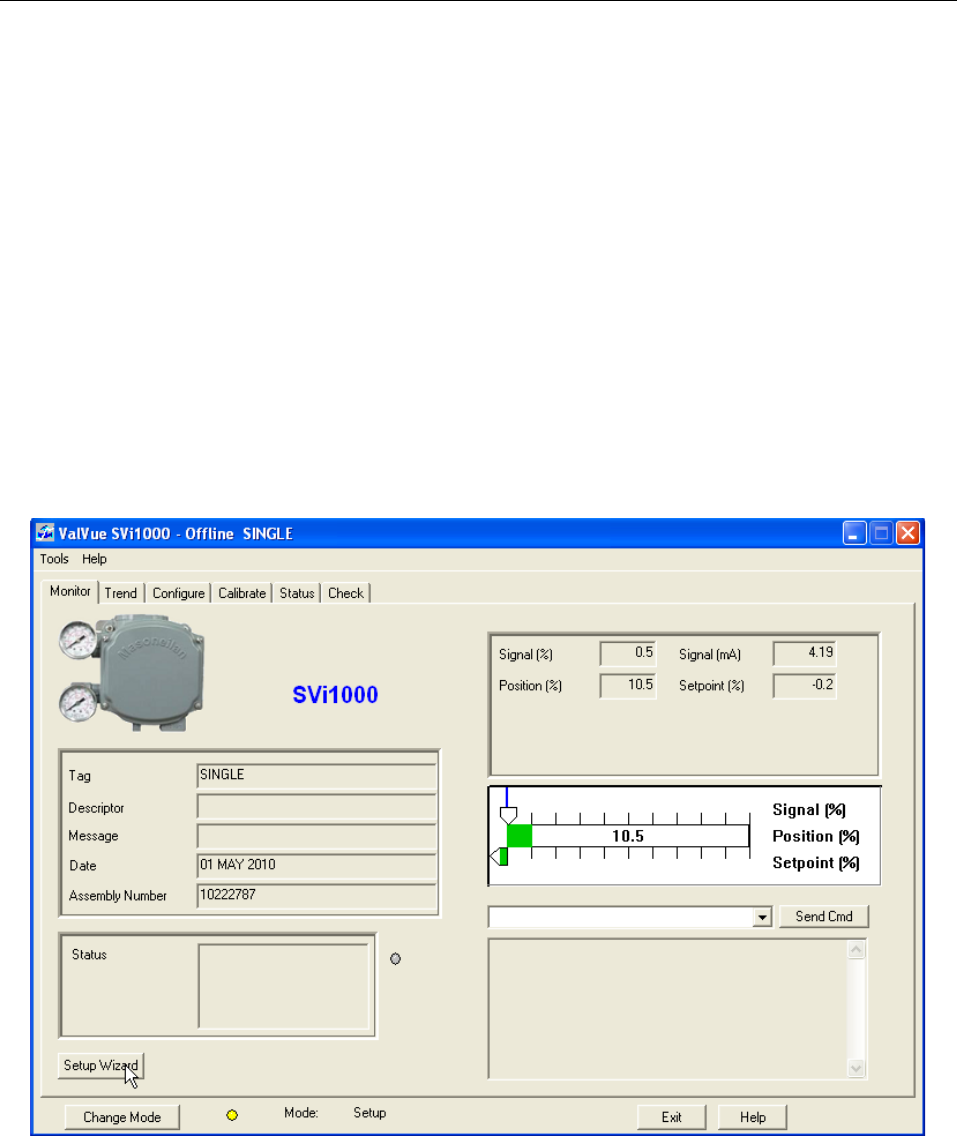Image resolution: width=957 pixels, height=1136 pixels.
Task: Click the SVi1000 positioner device image
Action: (132, 672)
